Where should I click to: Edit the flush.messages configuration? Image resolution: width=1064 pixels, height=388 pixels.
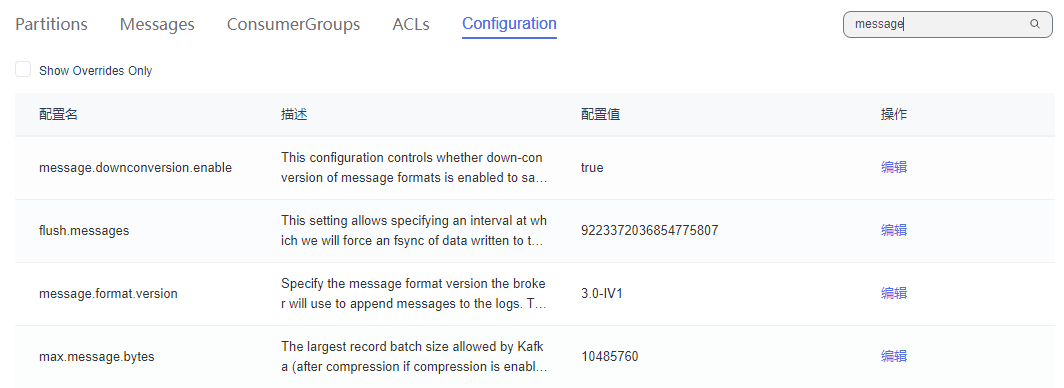point(894,231)
